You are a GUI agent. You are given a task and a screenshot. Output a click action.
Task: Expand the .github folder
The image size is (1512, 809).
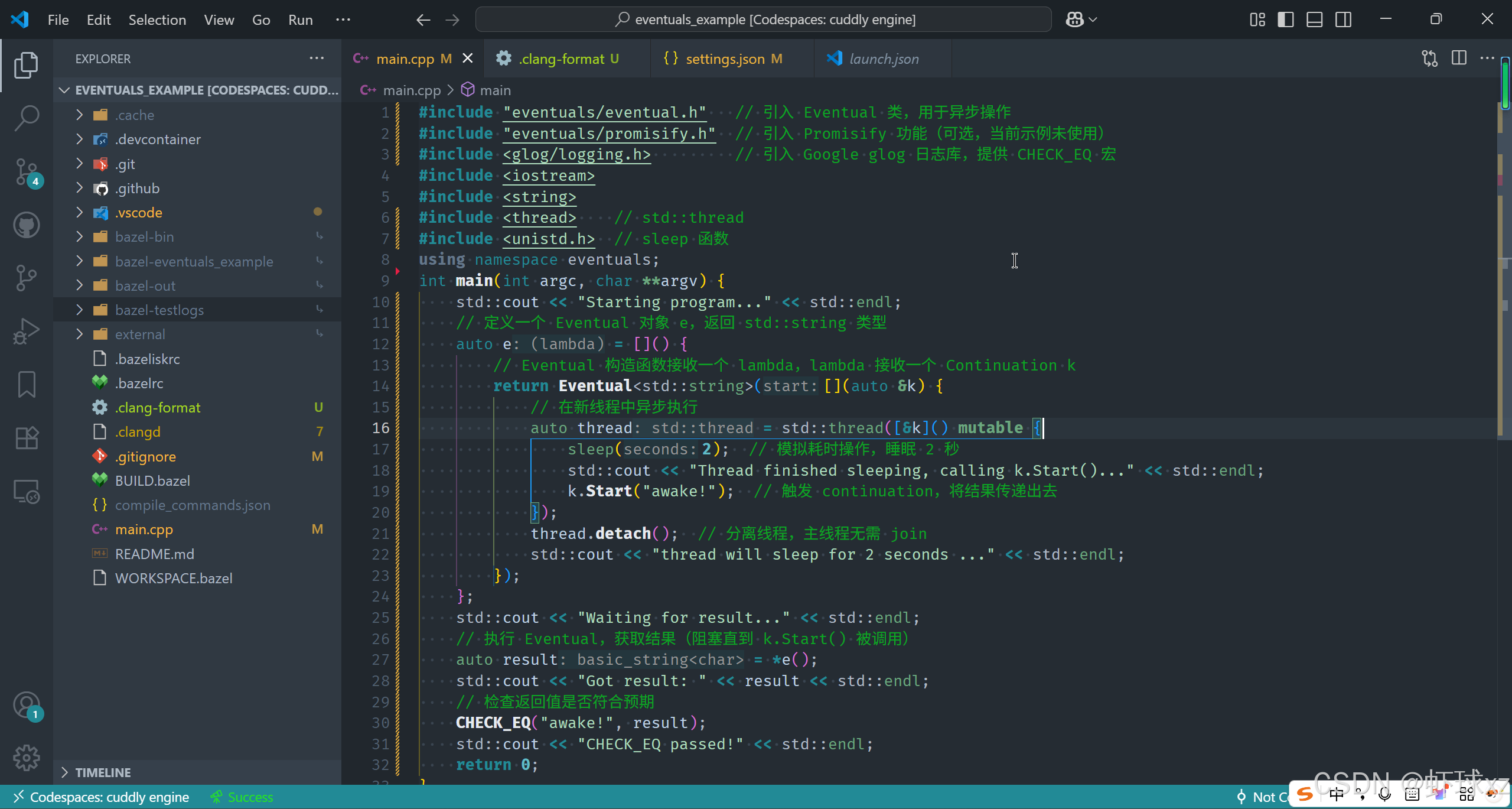pyautogui.click(x=198, y=188)
